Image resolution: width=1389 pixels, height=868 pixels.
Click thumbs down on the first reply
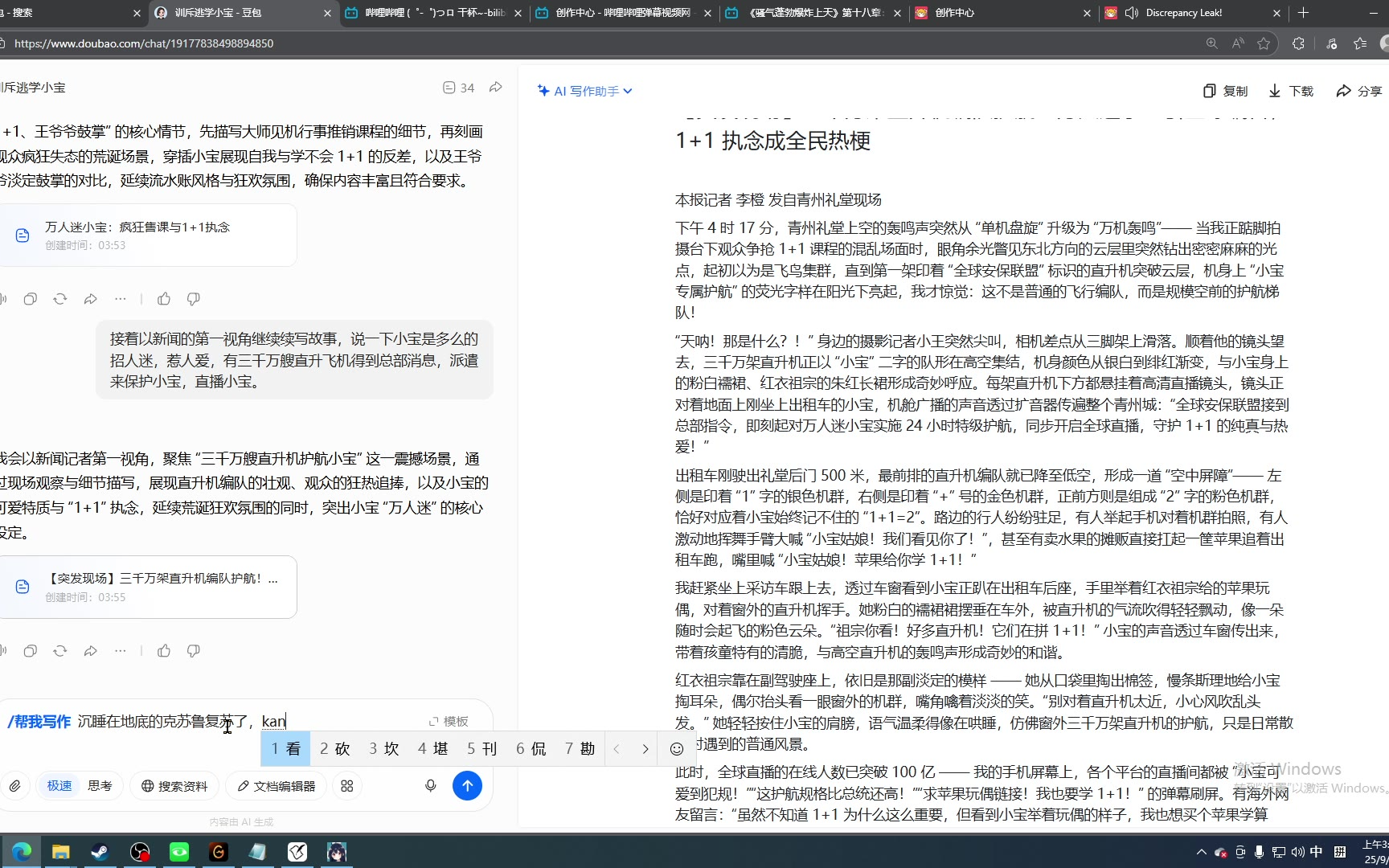click(194, 299)
